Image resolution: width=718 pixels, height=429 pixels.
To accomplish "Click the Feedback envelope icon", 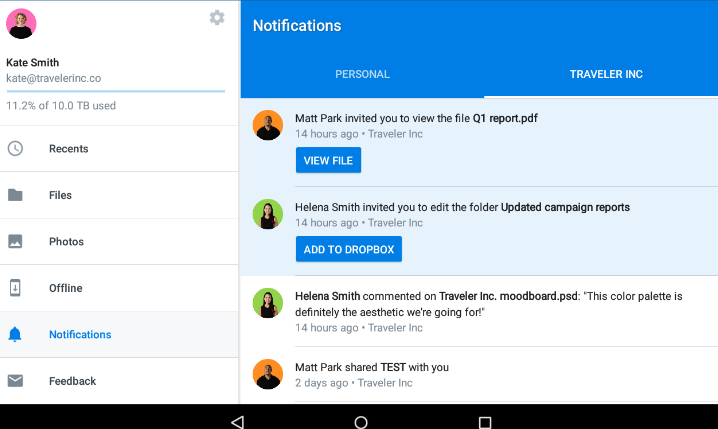I will tap(15, 380).
